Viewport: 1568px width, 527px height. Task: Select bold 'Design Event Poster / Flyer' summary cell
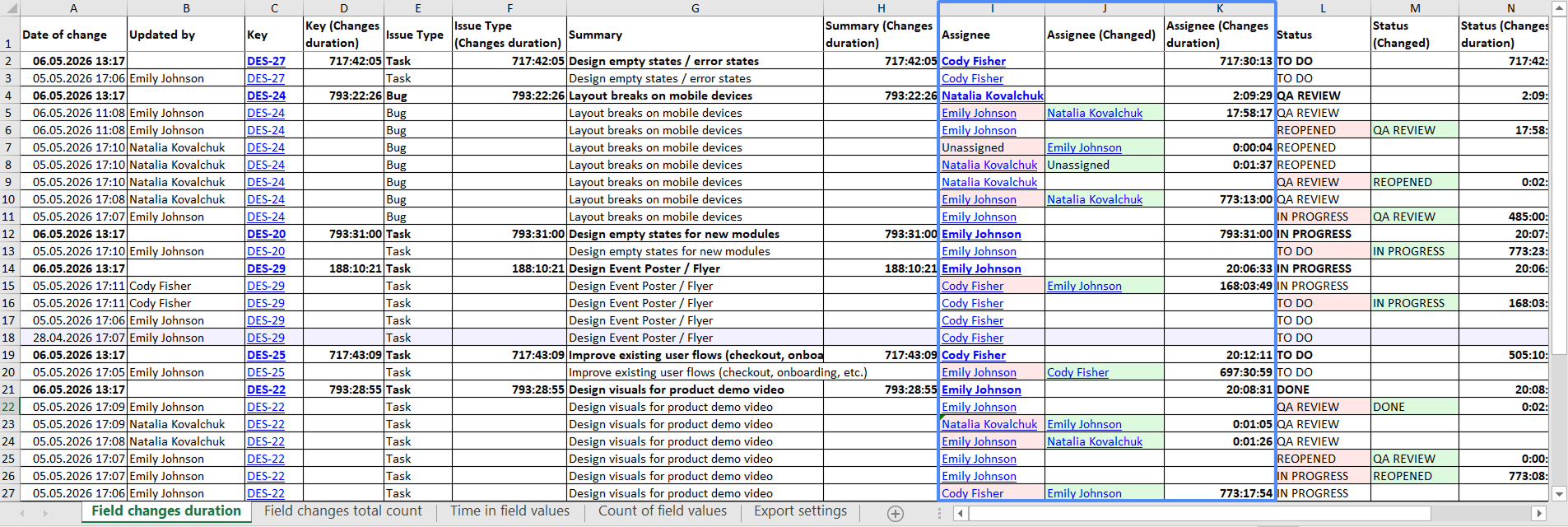click(x=696, y=268)
